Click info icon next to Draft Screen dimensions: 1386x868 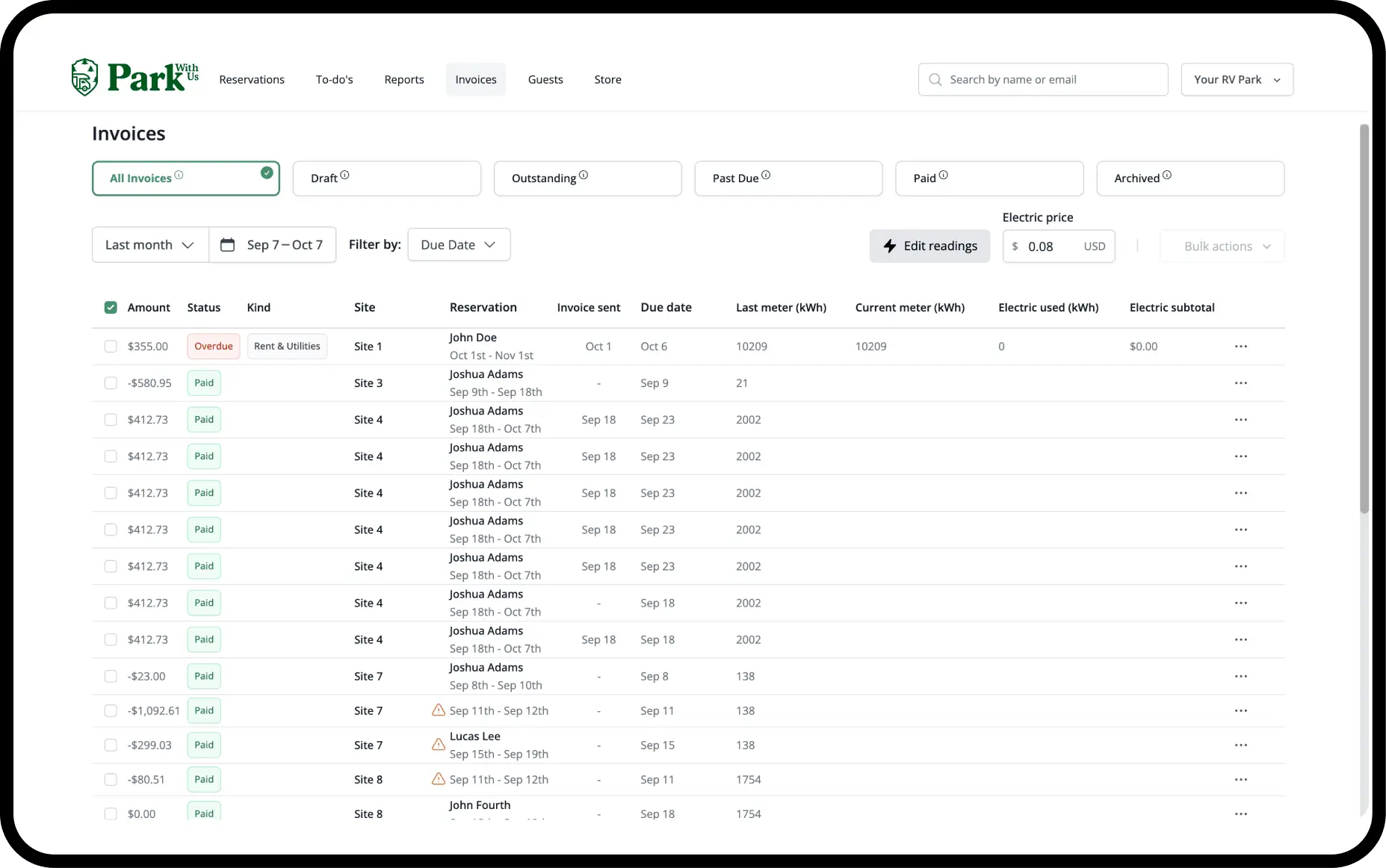[344, 176]
